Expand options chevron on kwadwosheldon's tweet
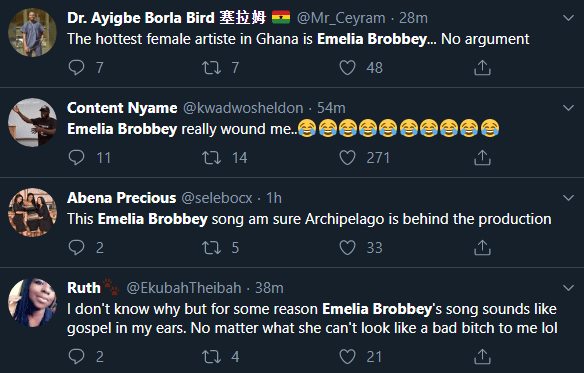The width and height of the screenshot is (584, 373). pyautogui.click(x=568, y=108)
